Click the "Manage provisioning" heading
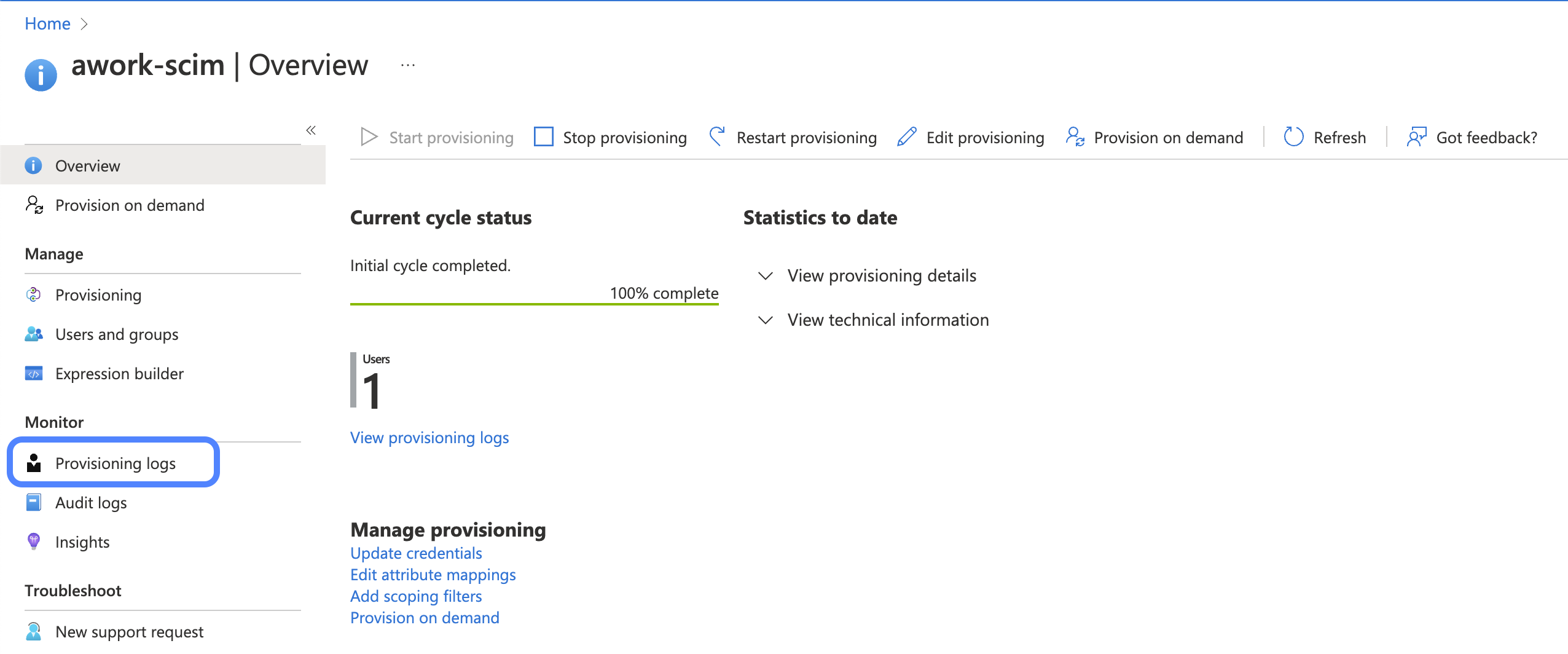The width and height of the screenshot is (1568, 654). (x=448, y=529)
